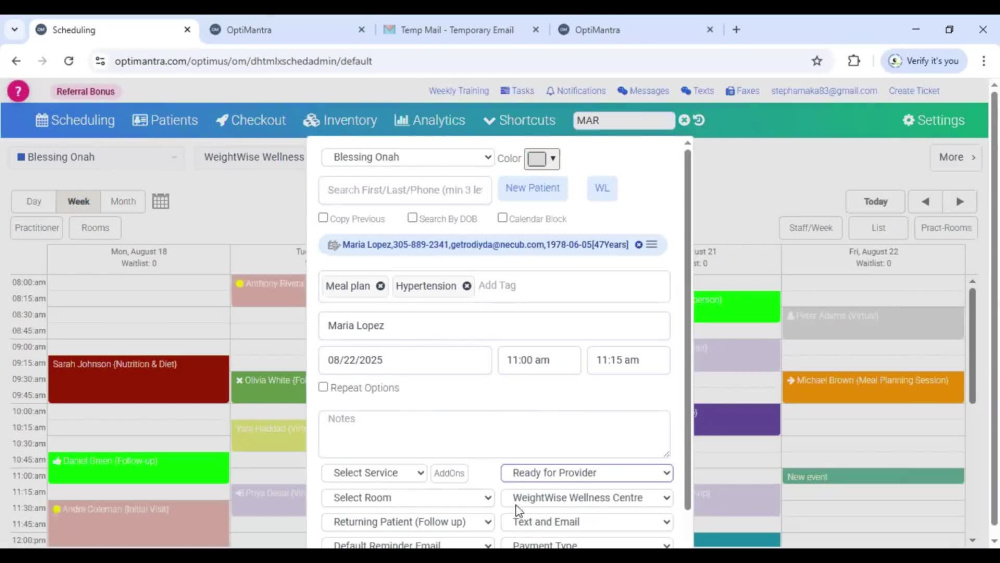The width and height of the screenshot is (1000, 563).
Task: Open the patient chip hamburger menu
Action: pyautogui.click(x=651, y=245)
